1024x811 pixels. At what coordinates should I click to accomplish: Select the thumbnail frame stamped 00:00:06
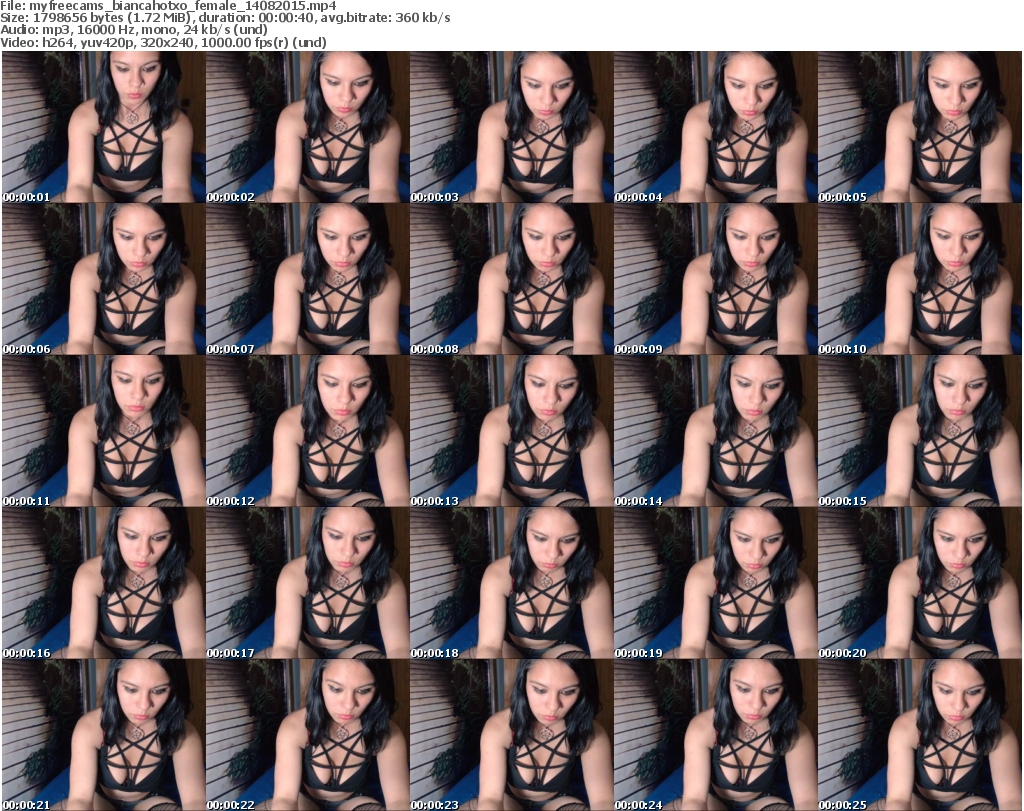coord(103,279)
